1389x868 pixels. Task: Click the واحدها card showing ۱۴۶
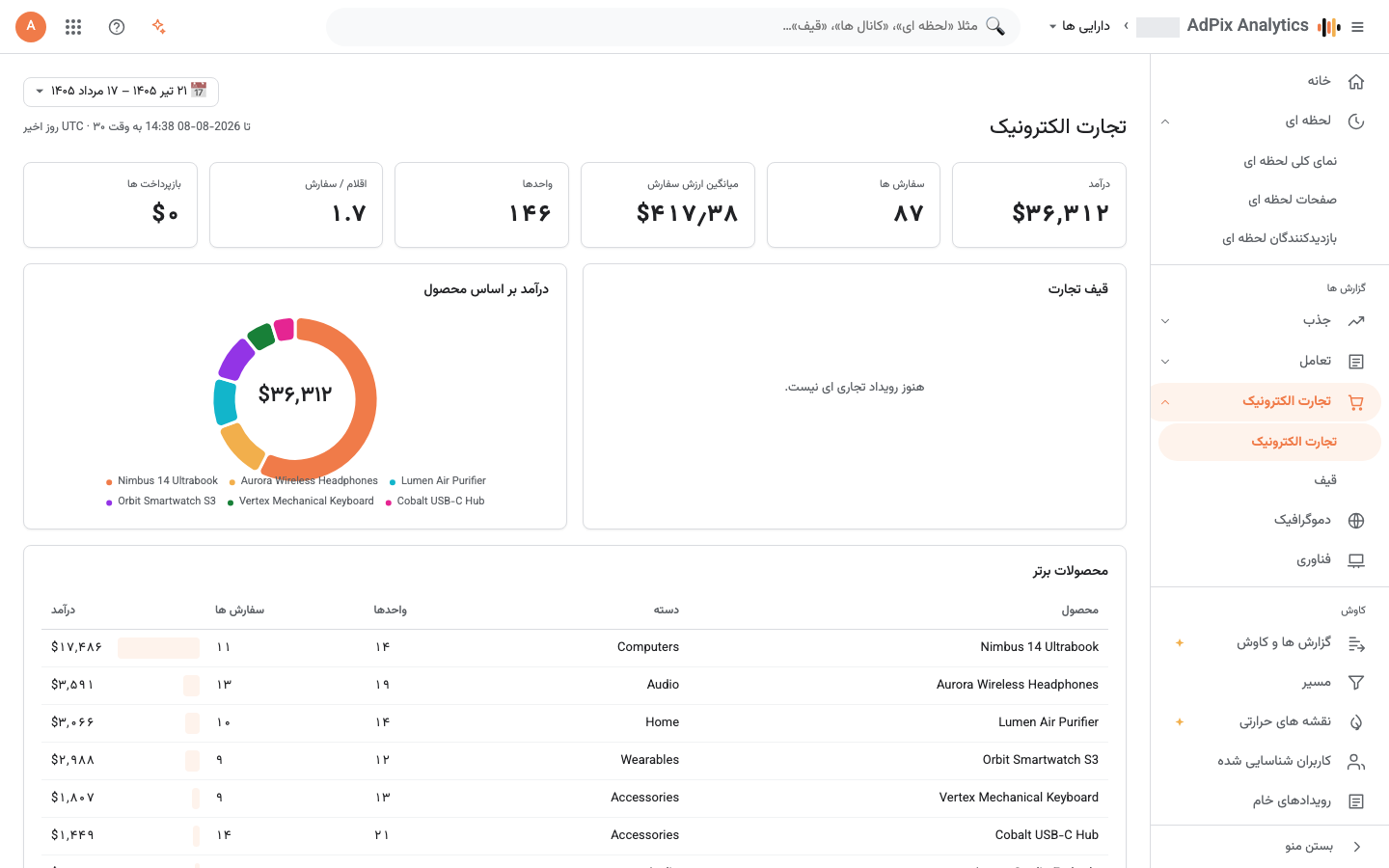481,205
